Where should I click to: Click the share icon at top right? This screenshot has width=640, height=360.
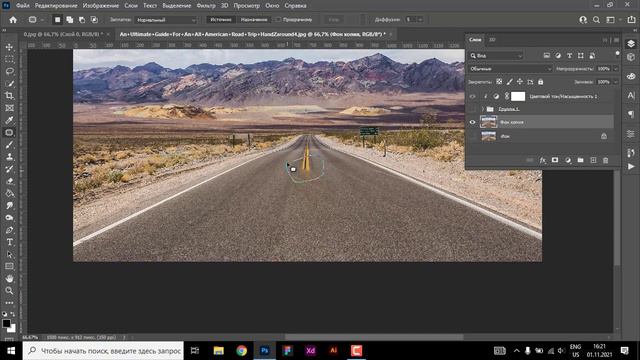631,20
